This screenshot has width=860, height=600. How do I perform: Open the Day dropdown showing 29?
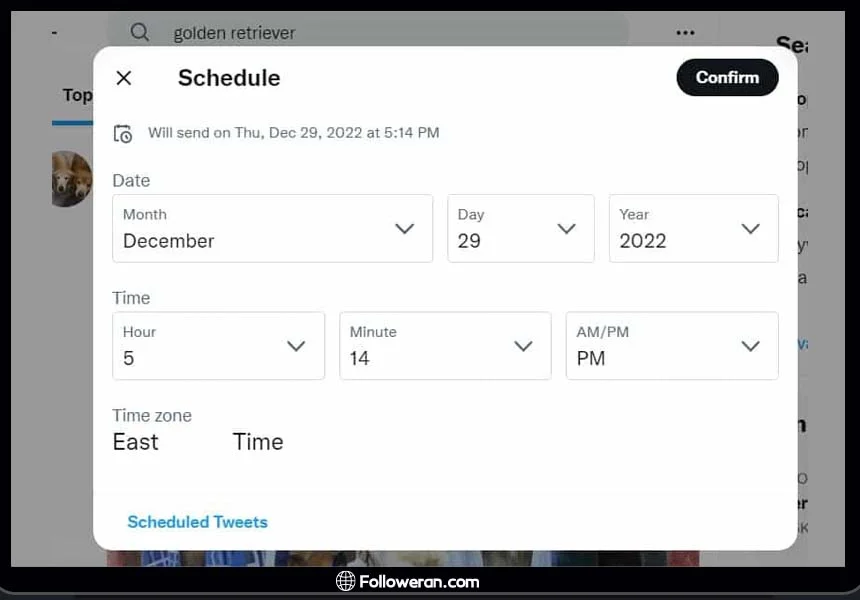(520, 229)
